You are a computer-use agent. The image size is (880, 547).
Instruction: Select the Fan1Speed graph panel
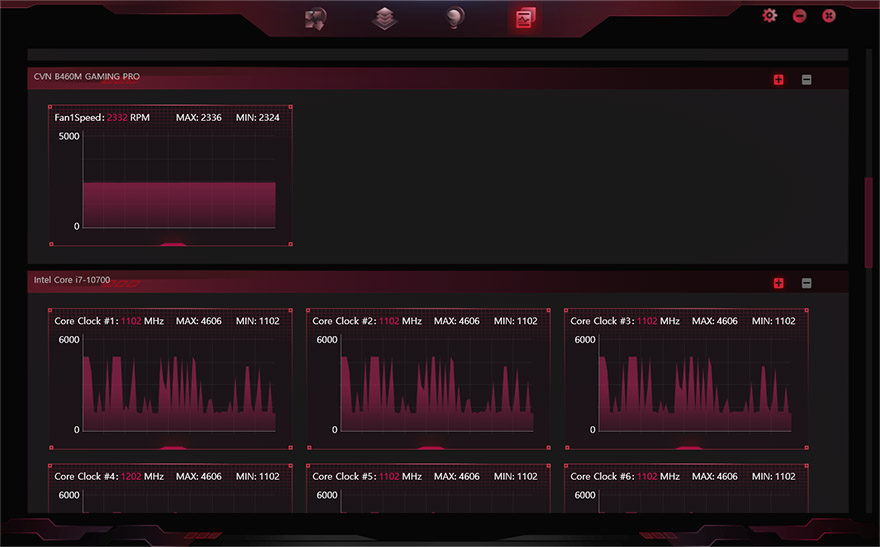tap(171, 176)
